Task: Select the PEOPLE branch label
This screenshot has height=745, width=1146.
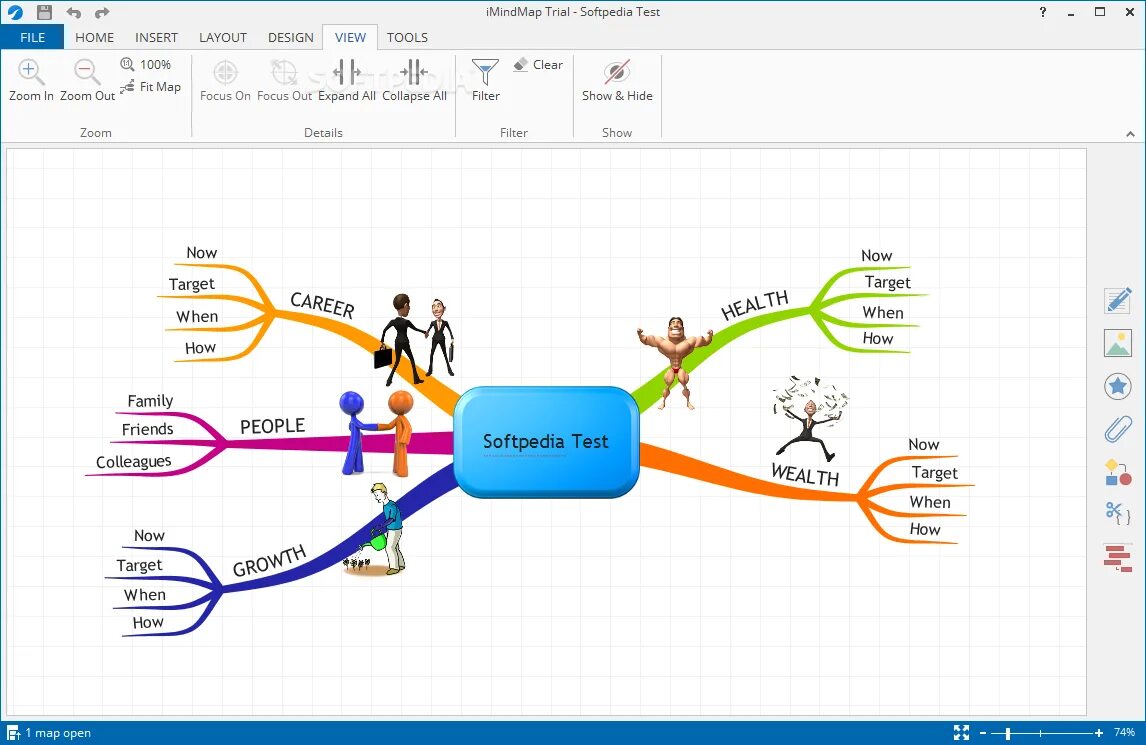Action: coord(272,426)
